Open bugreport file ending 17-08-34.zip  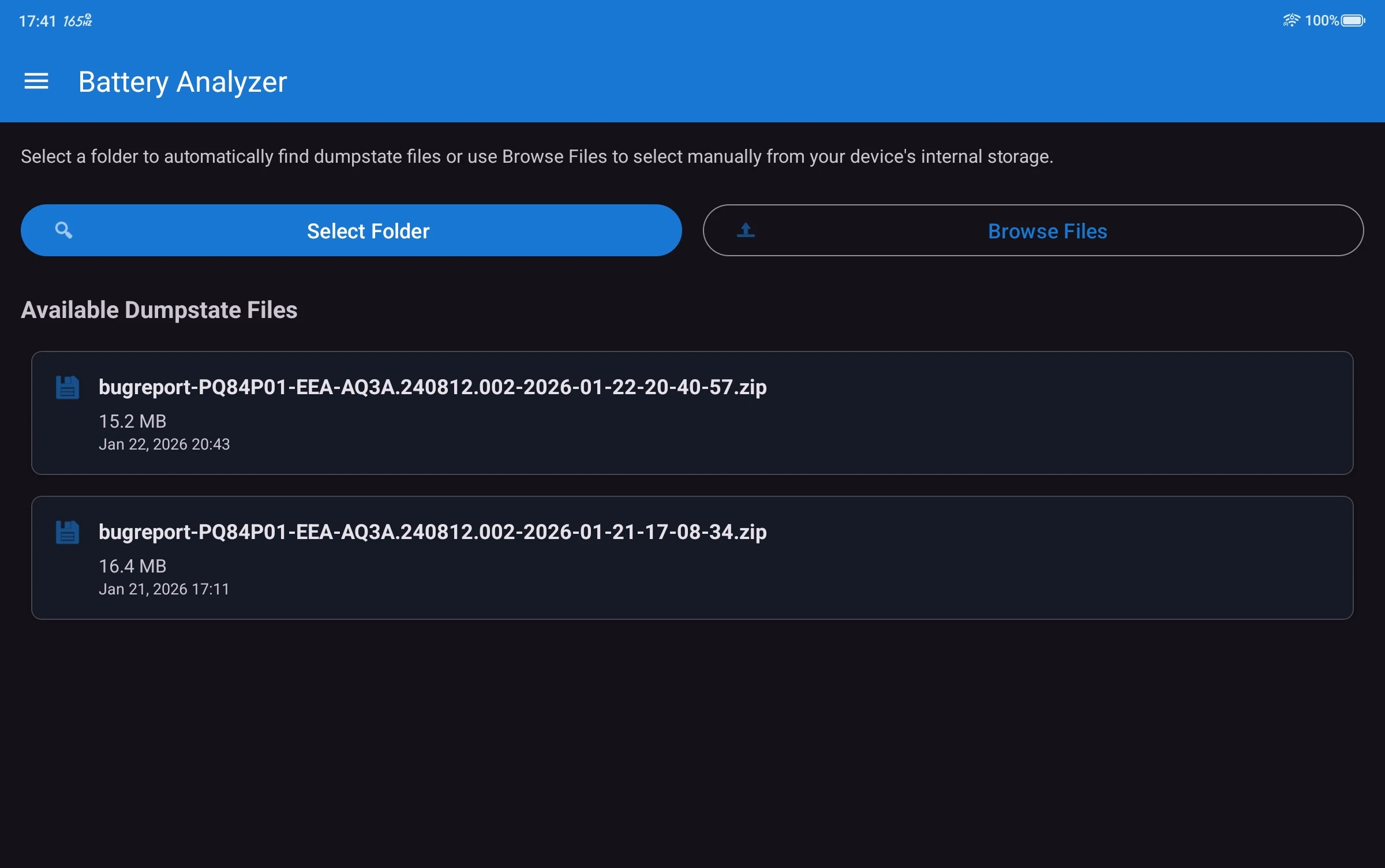[x=692, y=558]
